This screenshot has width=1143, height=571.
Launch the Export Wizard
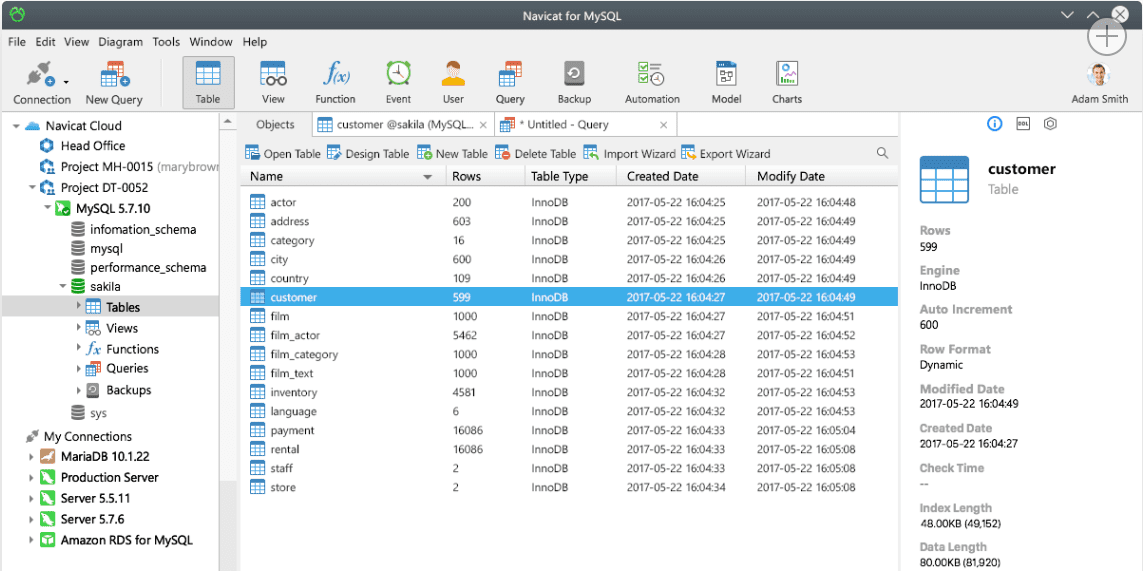725,154
